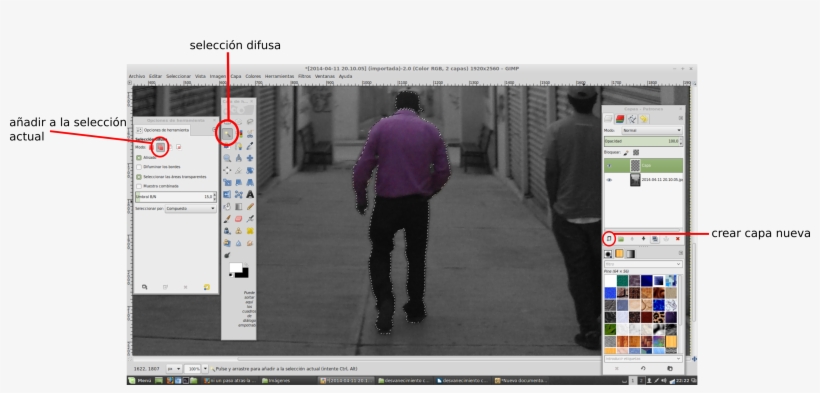Image resolution: width=820 pixels, height=393 pixels.
Task: Select the Dodge/Burn tool
Action: click(x=227, y=255)
